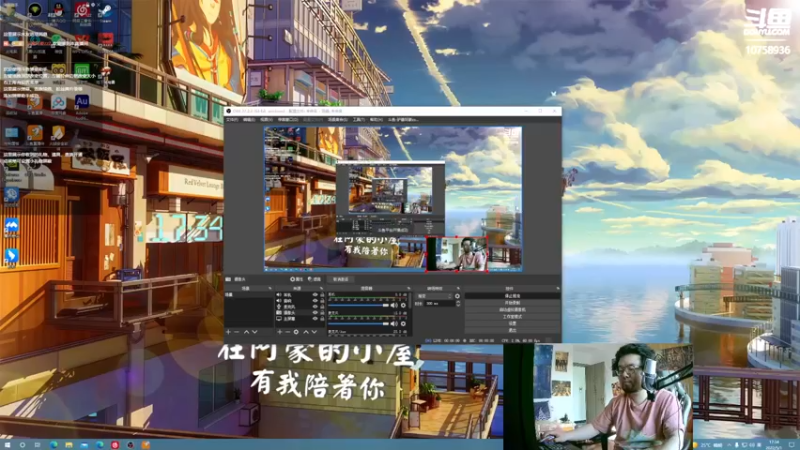800x450 pixels.
Task: Open the NetEase Cloud Music desktop icon
Action: [x=82, y=12]
